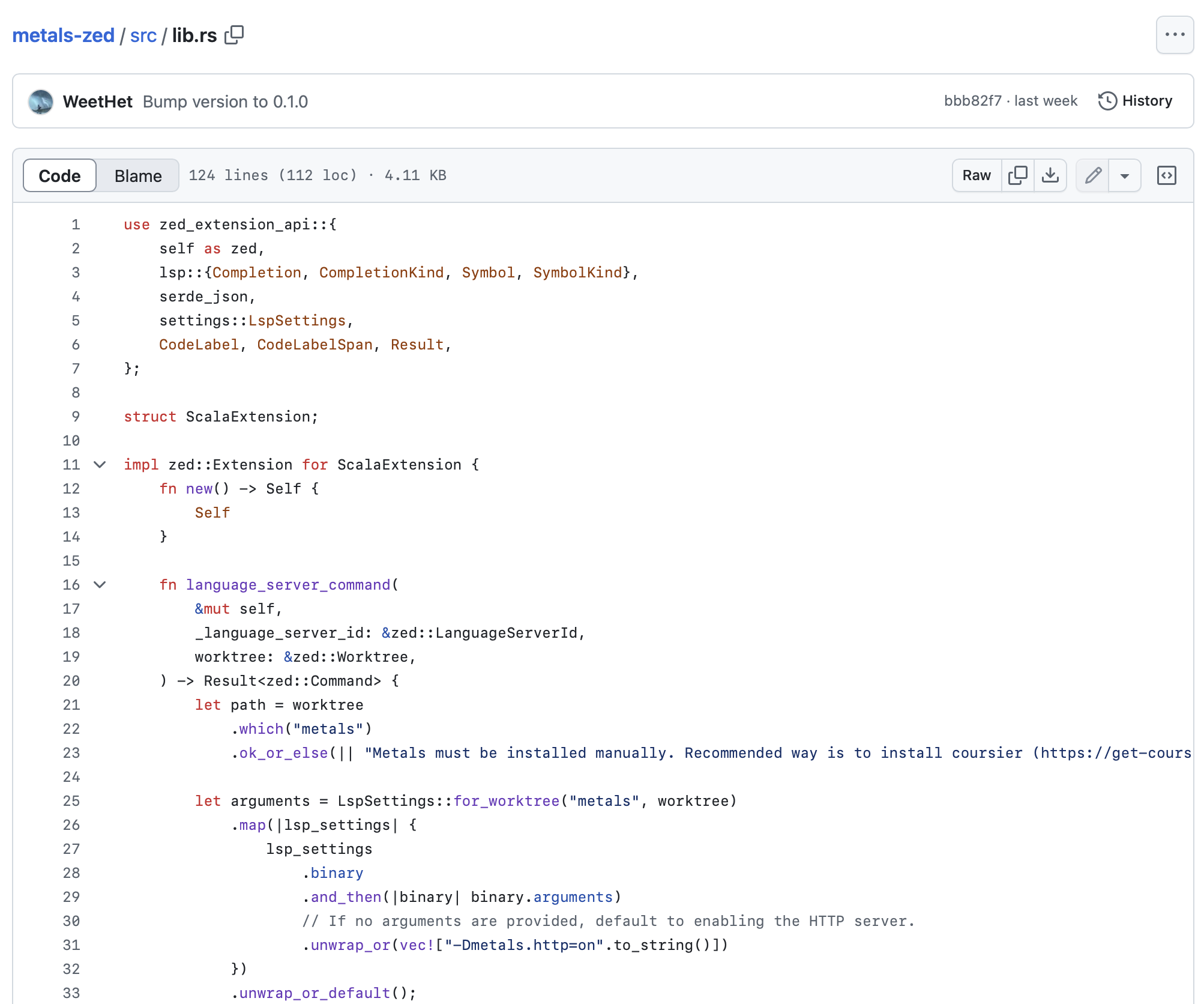This screenshot has width=1204, height=1004.
Task: Open the edit options dropdown arrow
Action: point(1125,175)
